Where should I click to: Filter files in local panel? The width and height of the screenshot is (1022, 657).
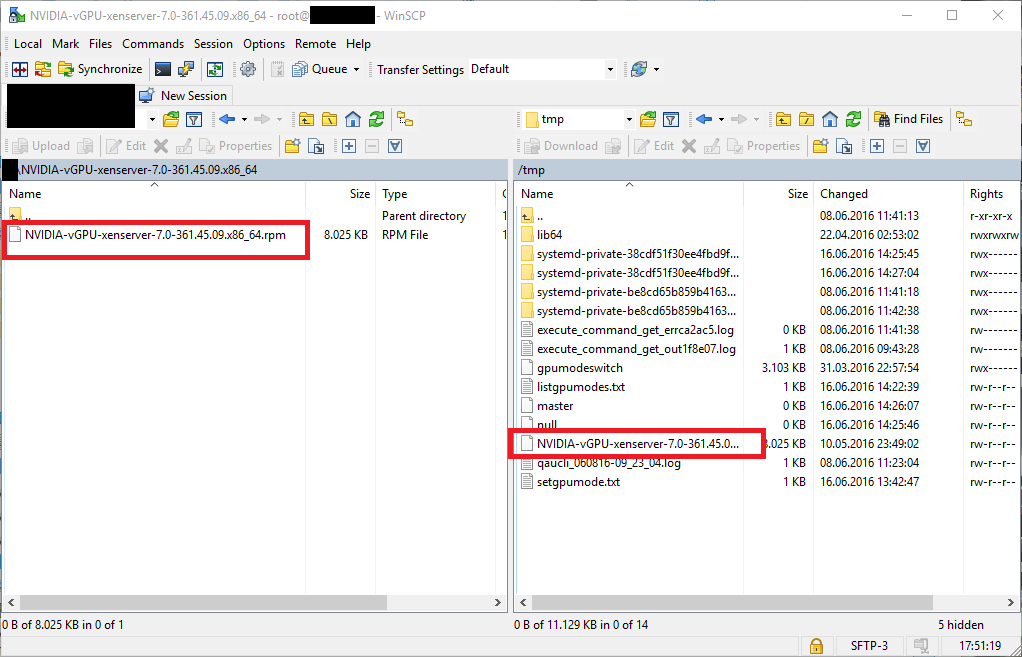[194, 119]
